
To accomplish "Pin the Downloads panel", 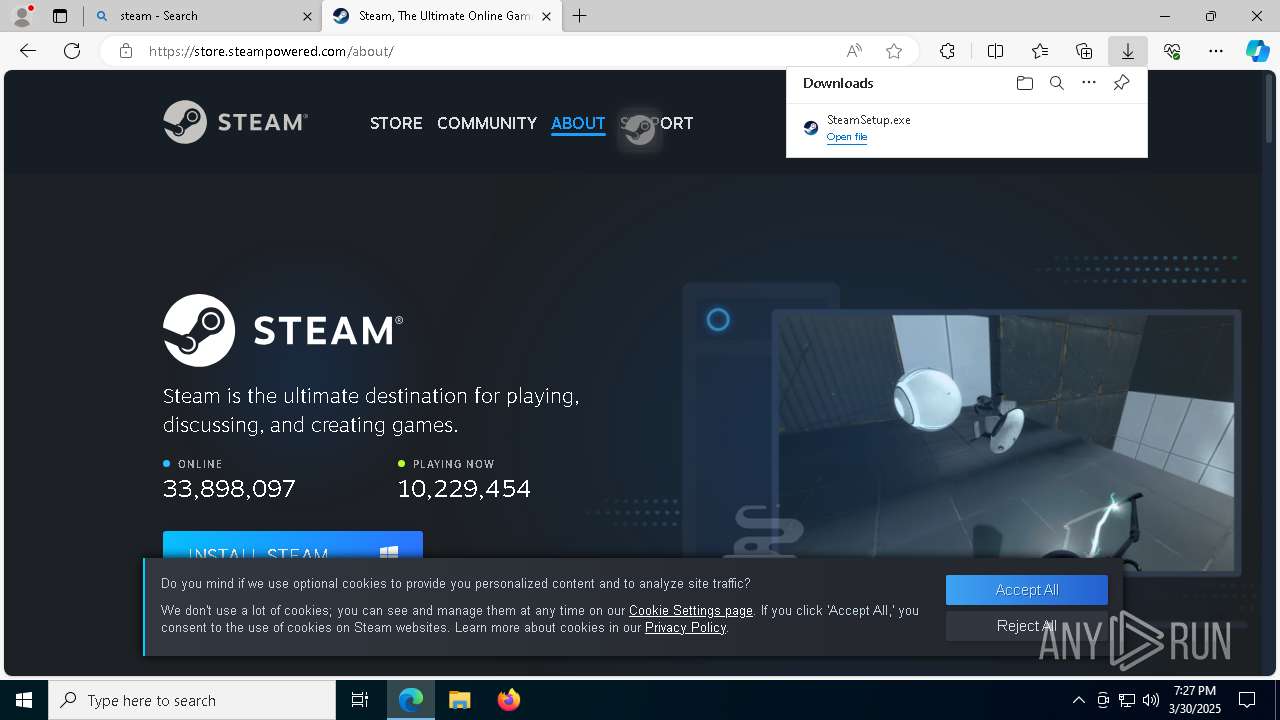I will pyautogui.click(x=1121, y=83).
